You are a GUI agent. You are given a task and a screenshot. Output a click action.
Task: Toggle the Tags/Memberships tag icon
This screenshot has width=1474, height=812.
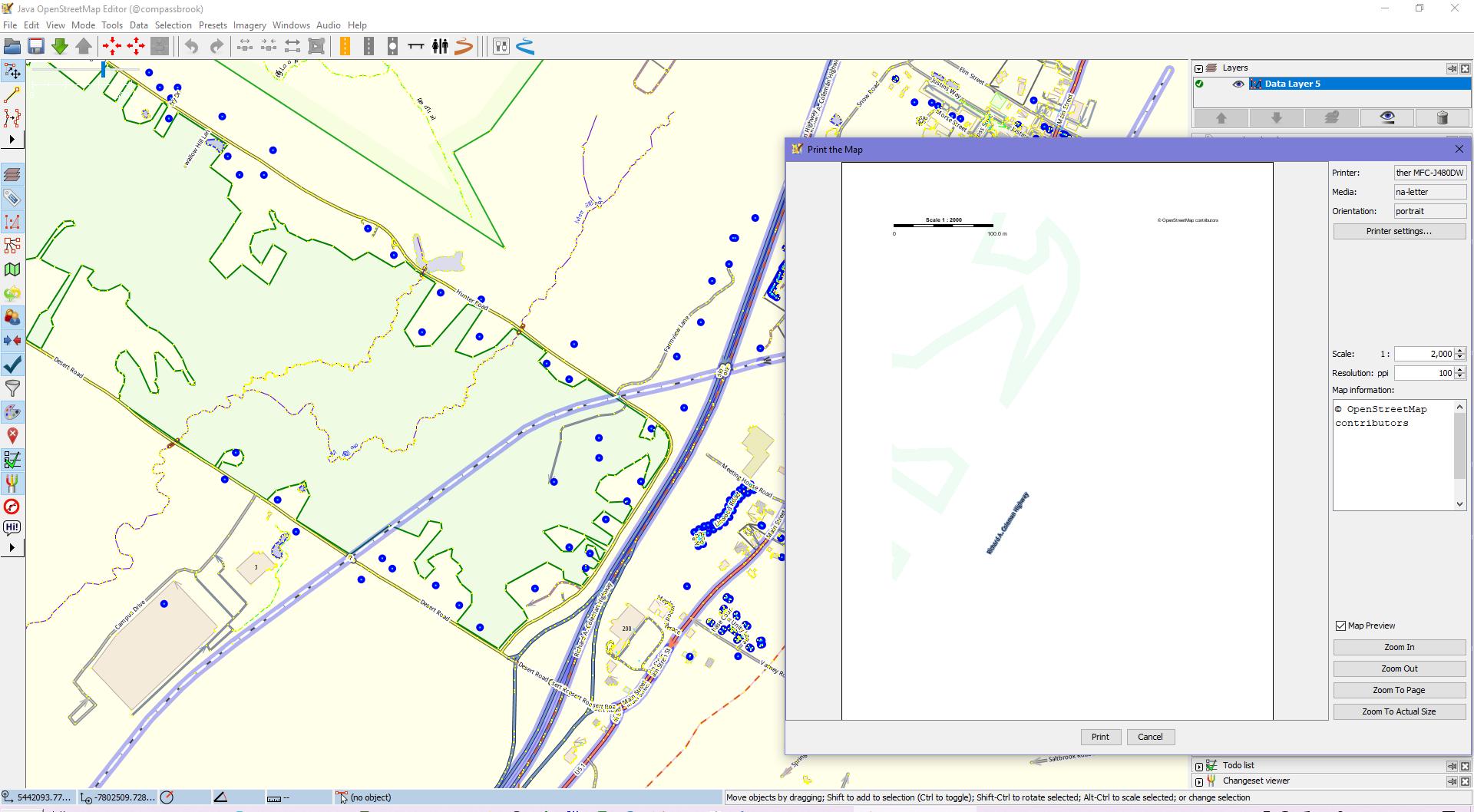click(x=12, y=198)
